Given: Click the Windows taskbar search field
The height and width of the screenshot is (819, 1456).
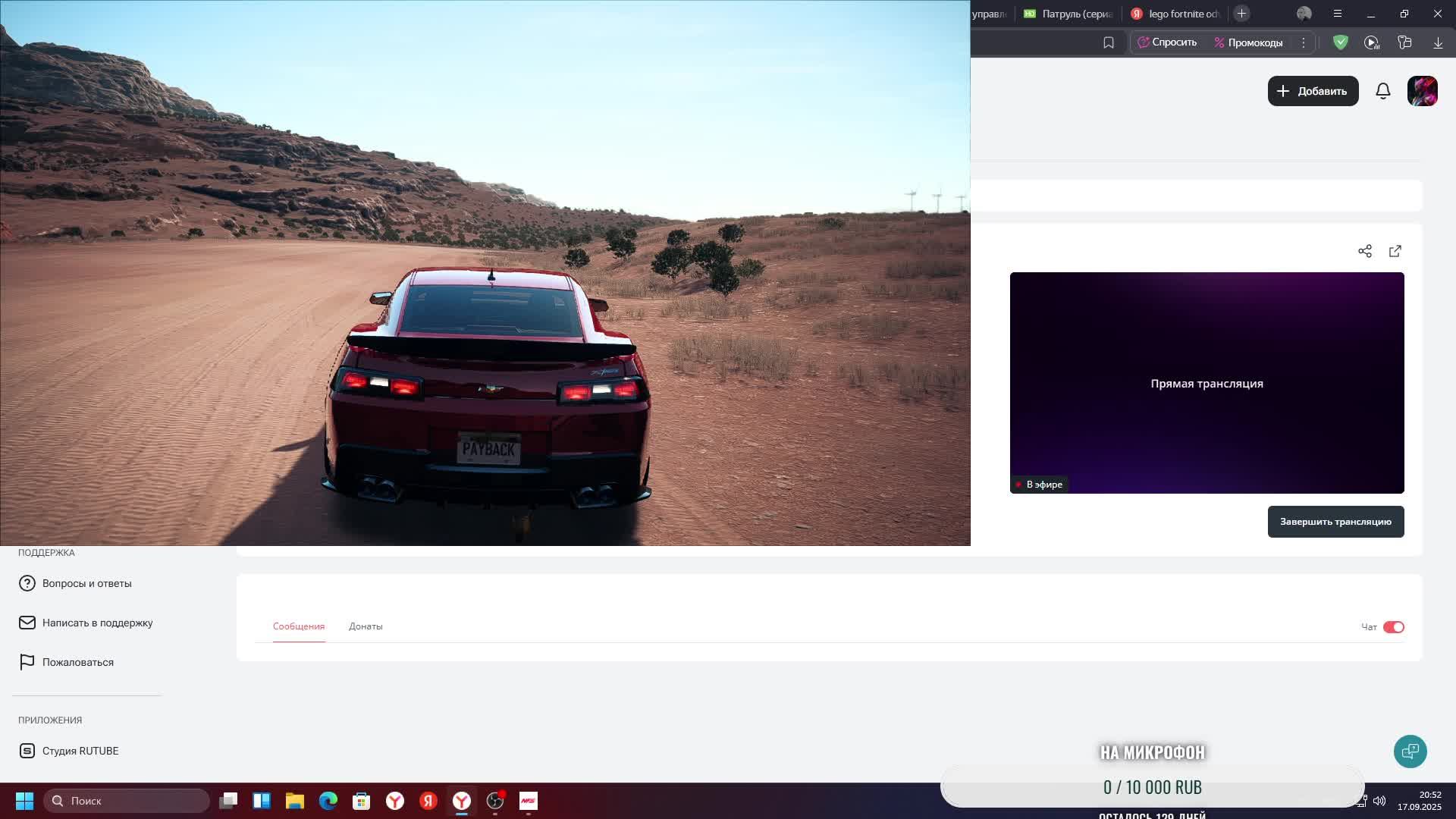Looking at the screenshot, I should point(126,801).
